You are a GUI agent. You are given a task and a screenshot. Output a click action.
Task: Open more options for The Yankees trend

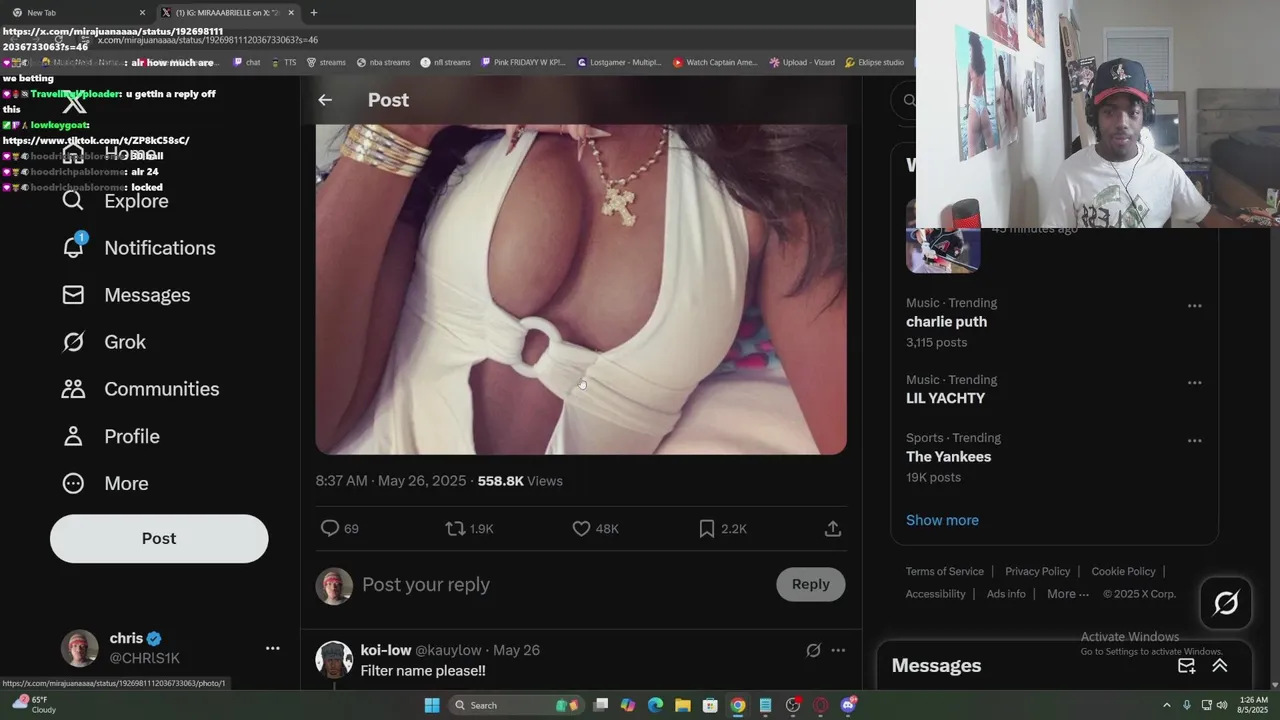pos(1194,441)
